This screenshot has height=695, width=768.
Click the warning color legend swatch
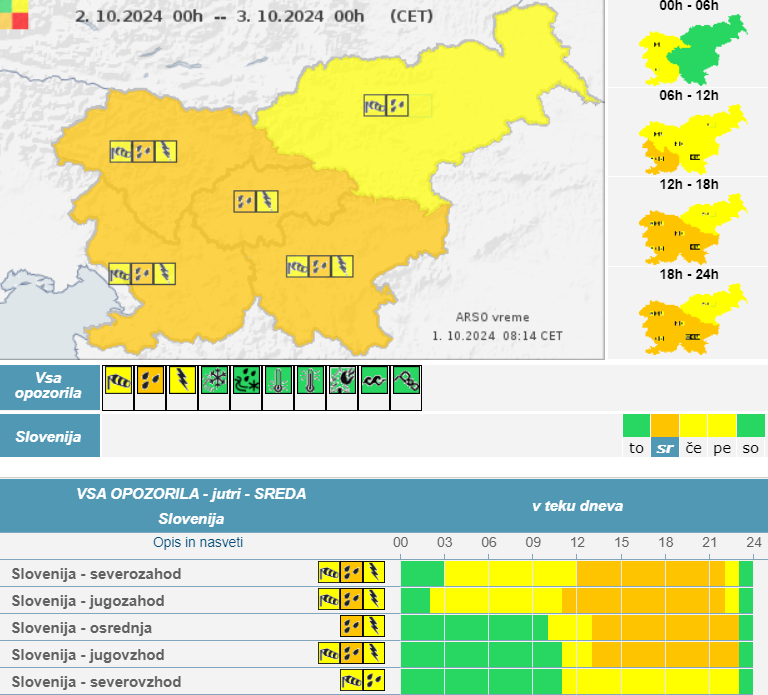pyautogui.click(x=14, y=14)
